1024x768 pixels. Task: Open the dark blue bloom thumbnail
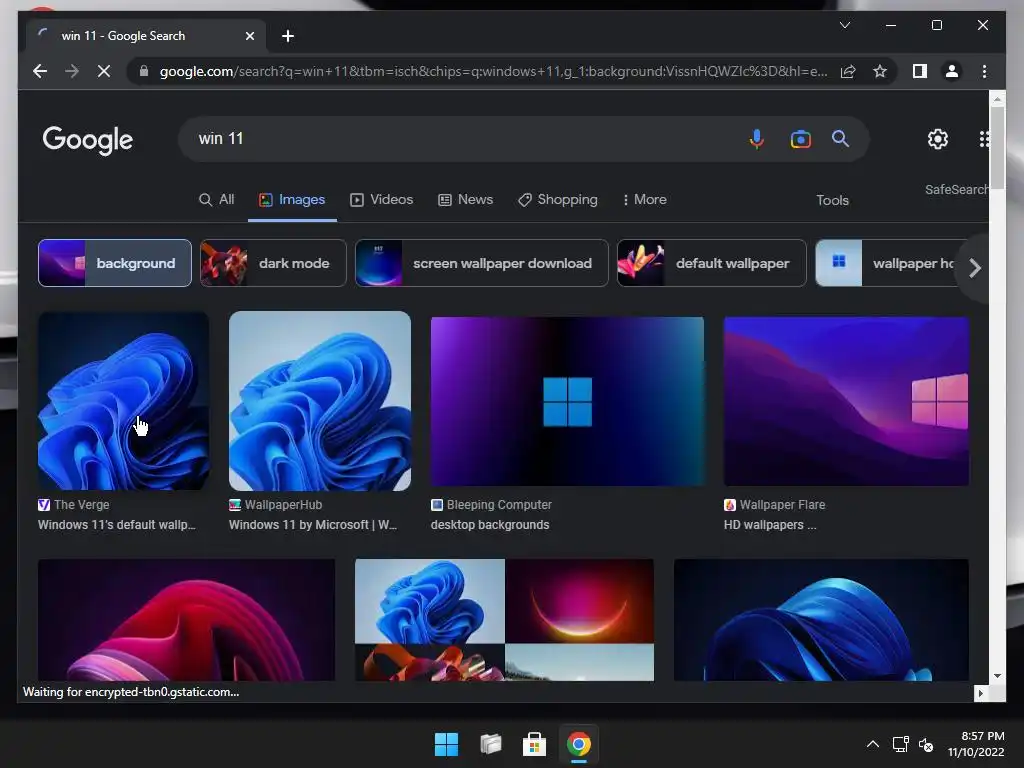(822, 620)
